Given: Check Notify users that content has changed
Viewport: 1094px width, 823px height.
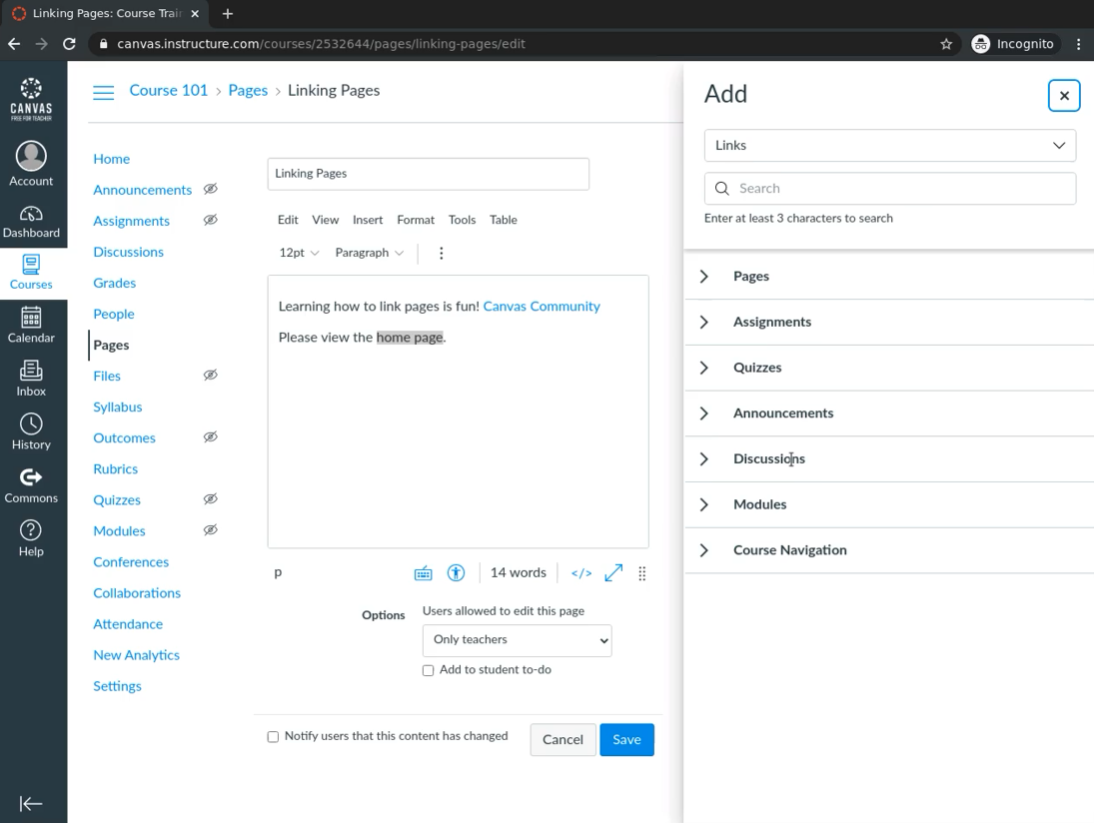Looking at the screenshot, I should (273, 737).
